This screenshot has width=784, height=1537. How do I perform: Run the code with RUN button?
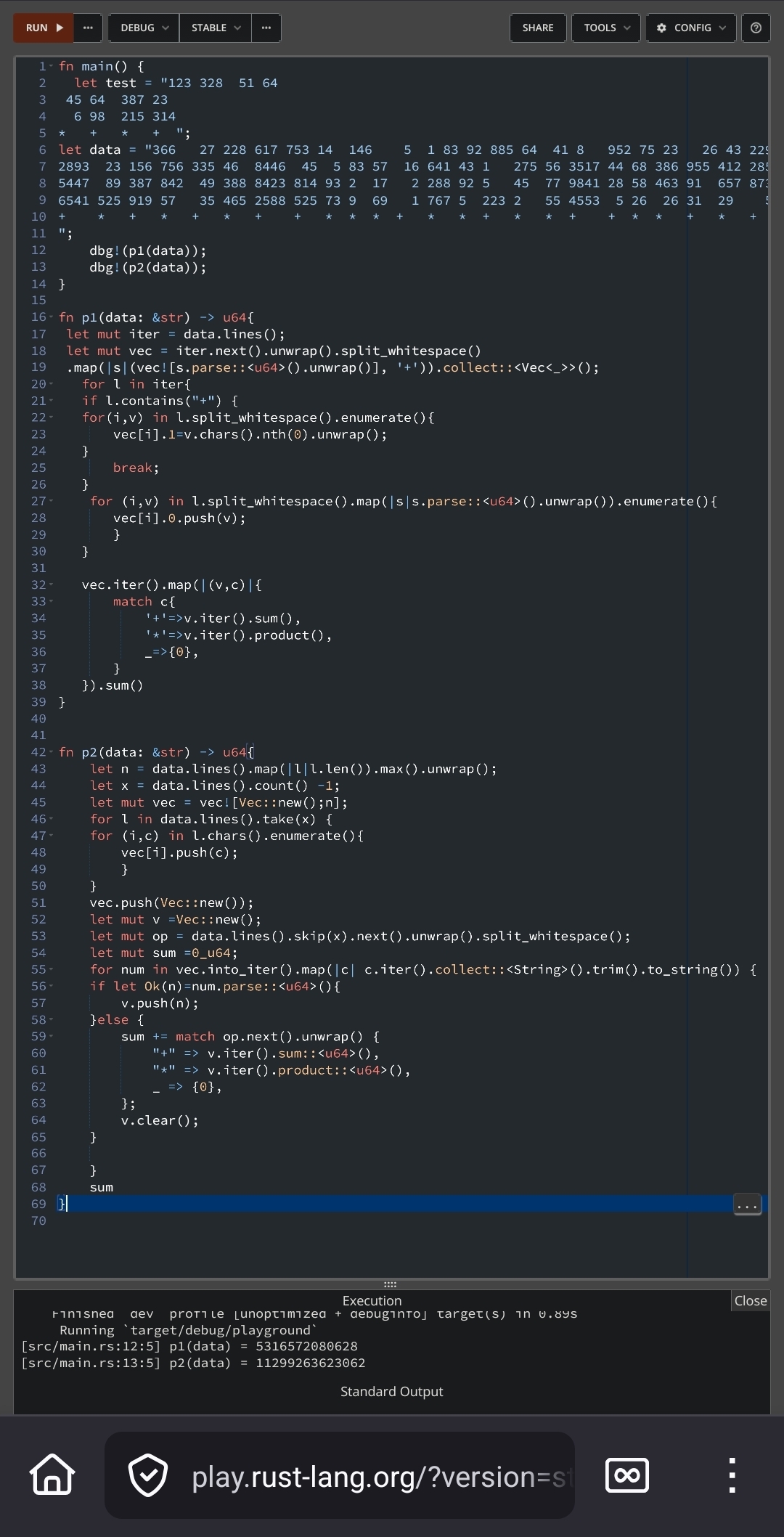click(x=43, y=28)
